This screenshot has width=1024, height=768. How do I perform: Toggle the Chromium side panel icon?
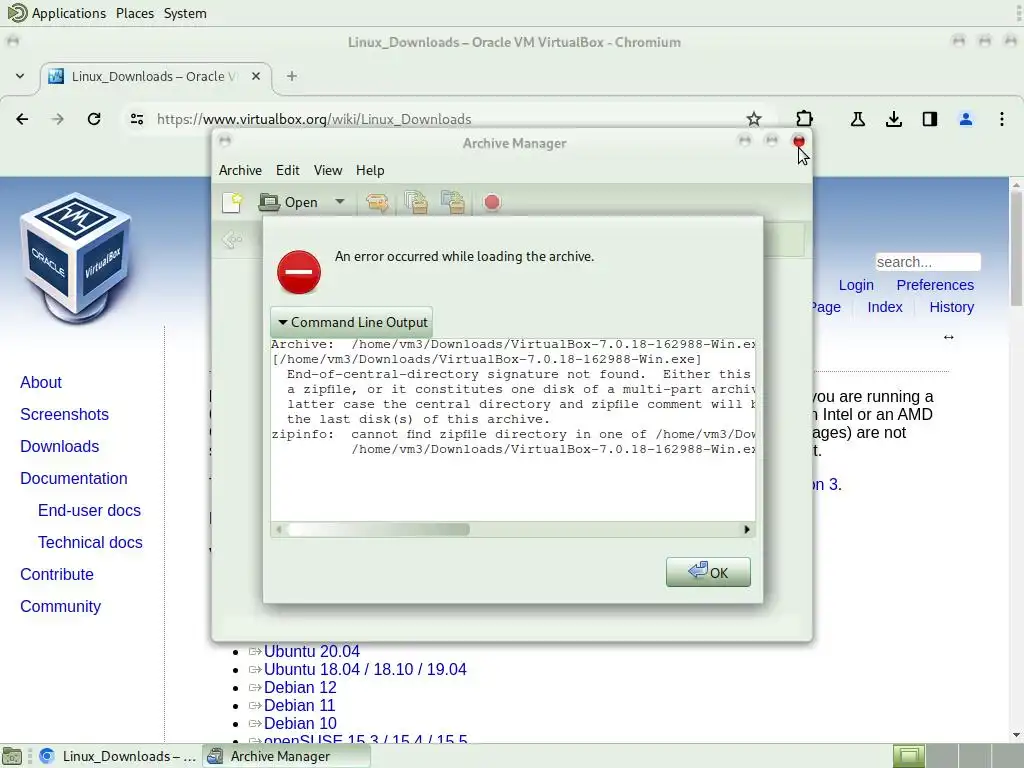coord(930,119)
